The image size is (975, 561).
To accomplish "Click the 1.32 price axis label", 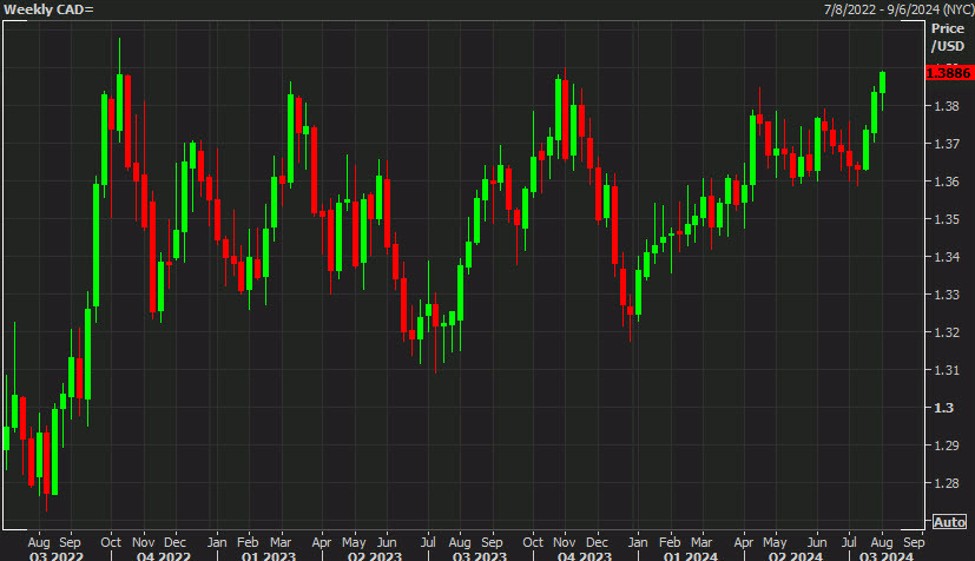I will [944, 332].
